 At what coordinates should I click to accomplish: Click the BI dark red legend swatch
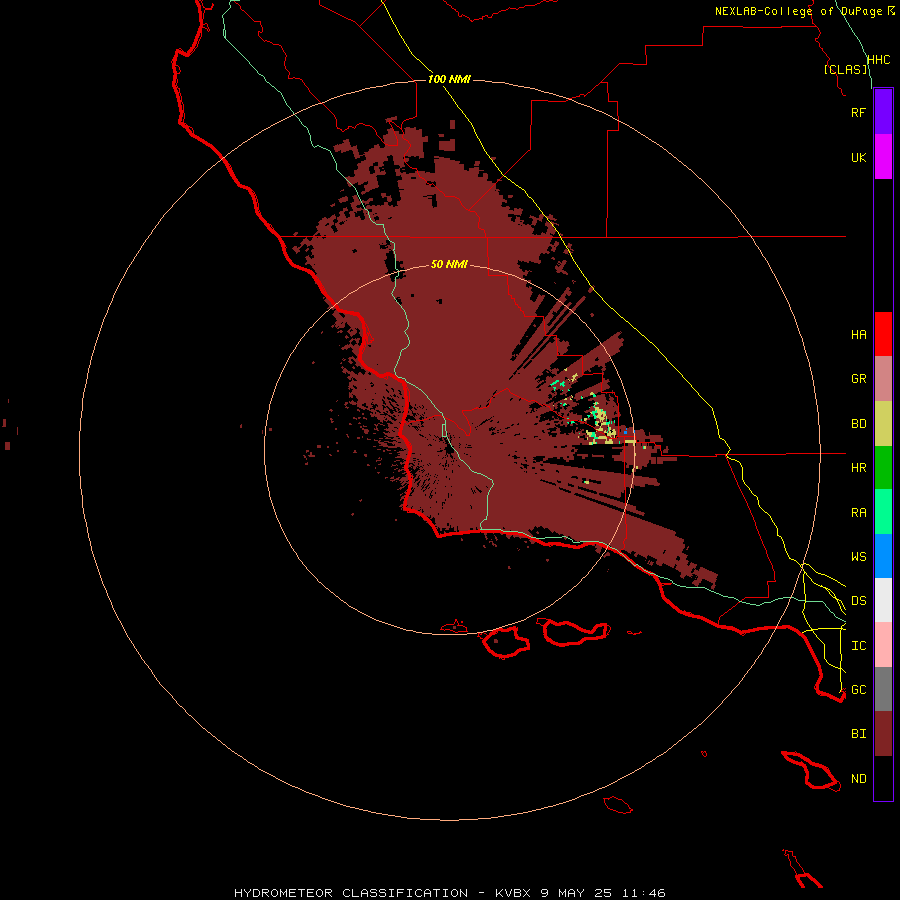(x=883, y=734)
